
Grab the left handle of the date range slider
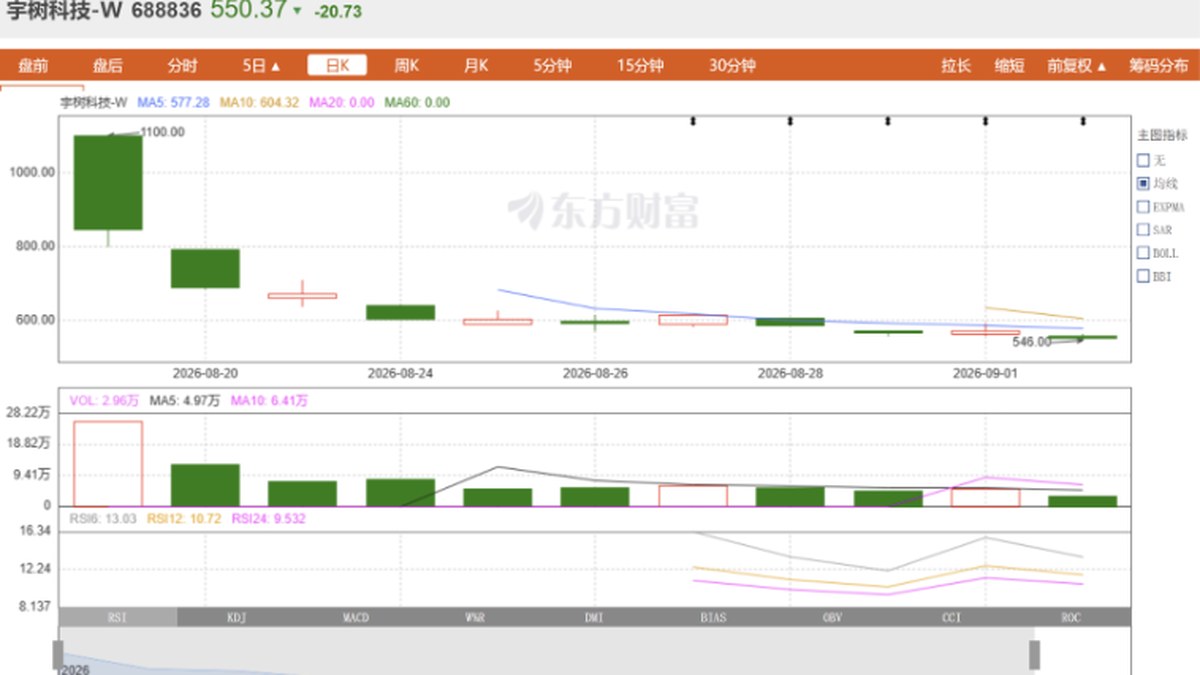[x=58, y=655]
